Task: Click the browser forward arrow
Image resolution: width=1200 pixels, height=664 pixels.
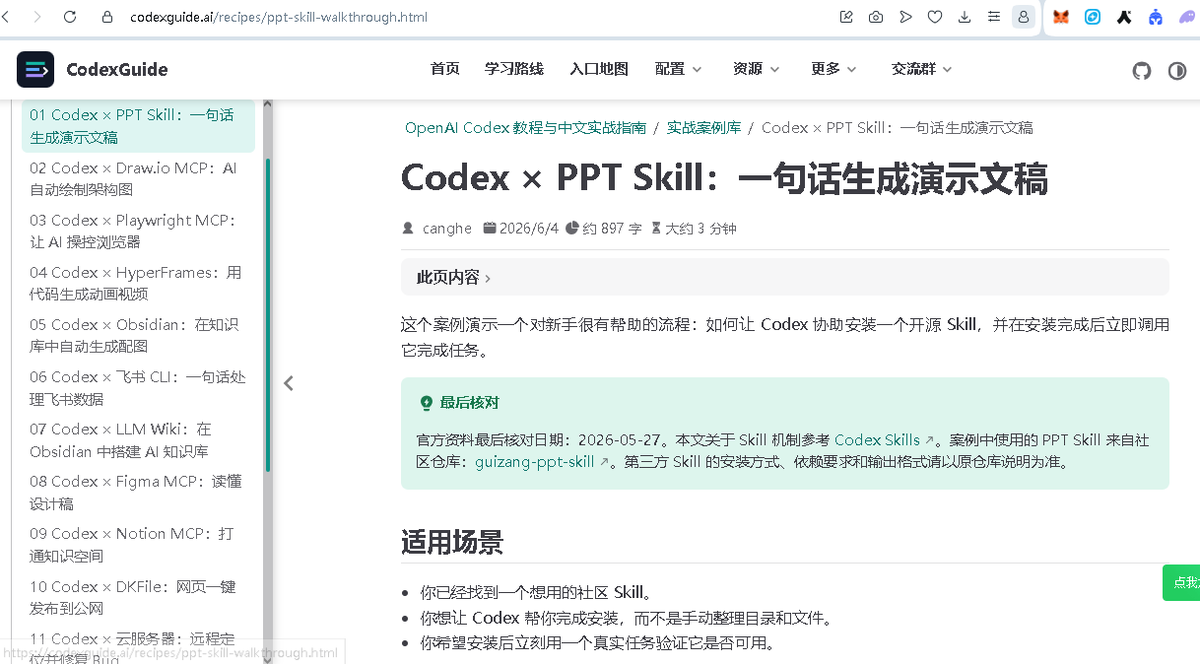Action: [38, 17]
